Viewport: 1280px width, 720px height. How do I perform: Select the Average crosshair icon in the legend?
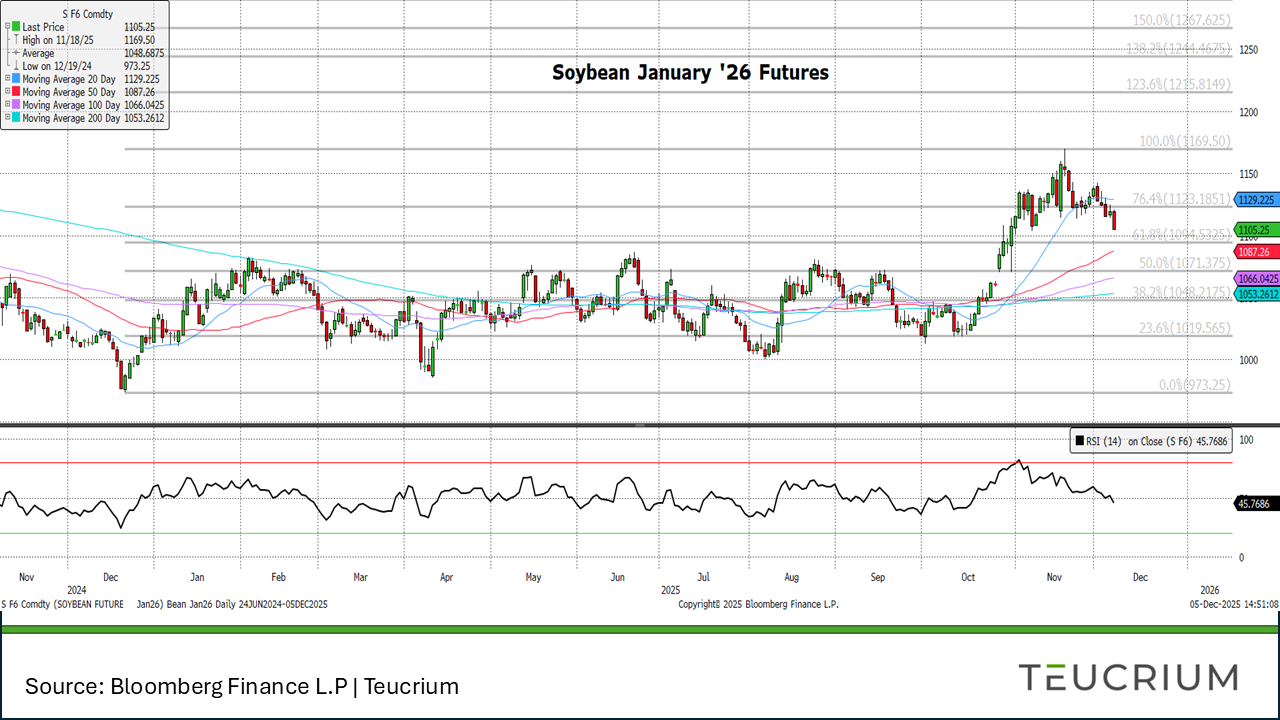(x=16, y=53)
